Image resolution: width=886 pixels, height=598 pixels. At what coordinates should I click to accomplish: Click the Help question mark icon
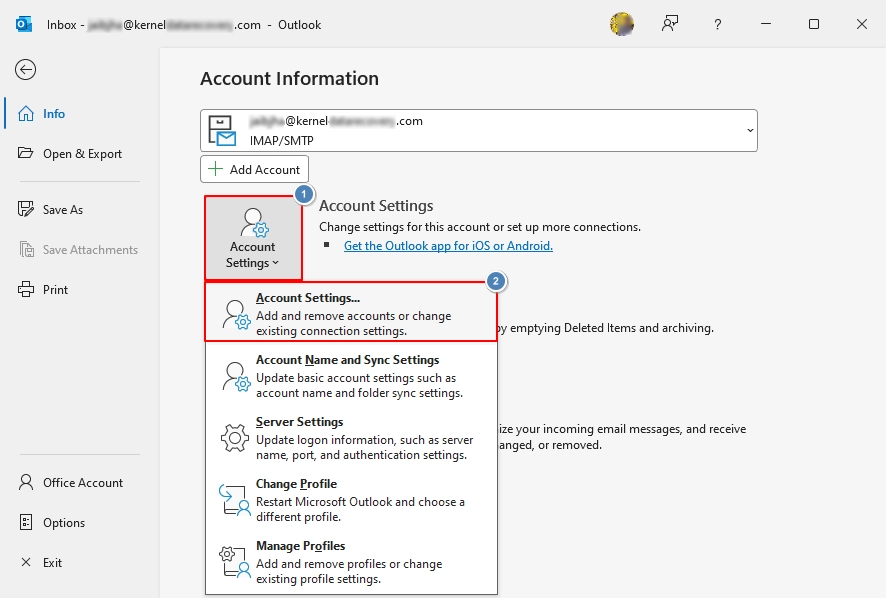coord(718,24)
